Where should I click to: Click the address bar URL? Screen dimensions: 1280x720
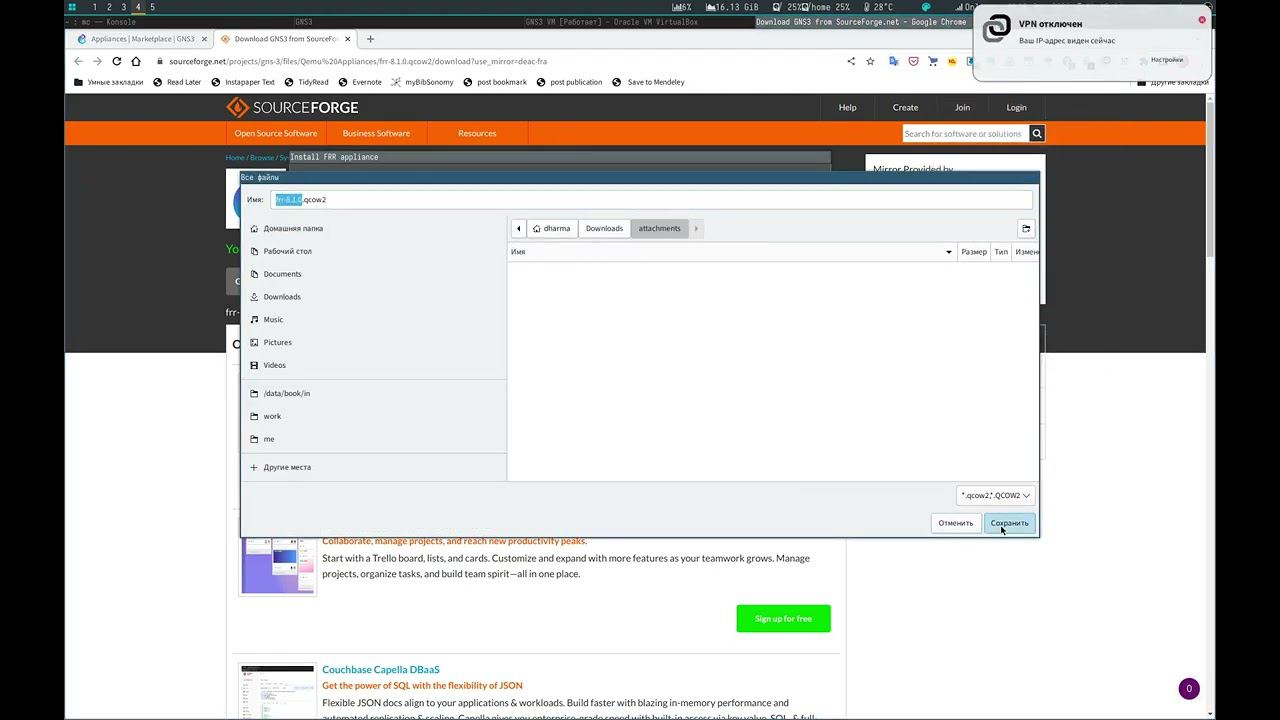(358, 61)
